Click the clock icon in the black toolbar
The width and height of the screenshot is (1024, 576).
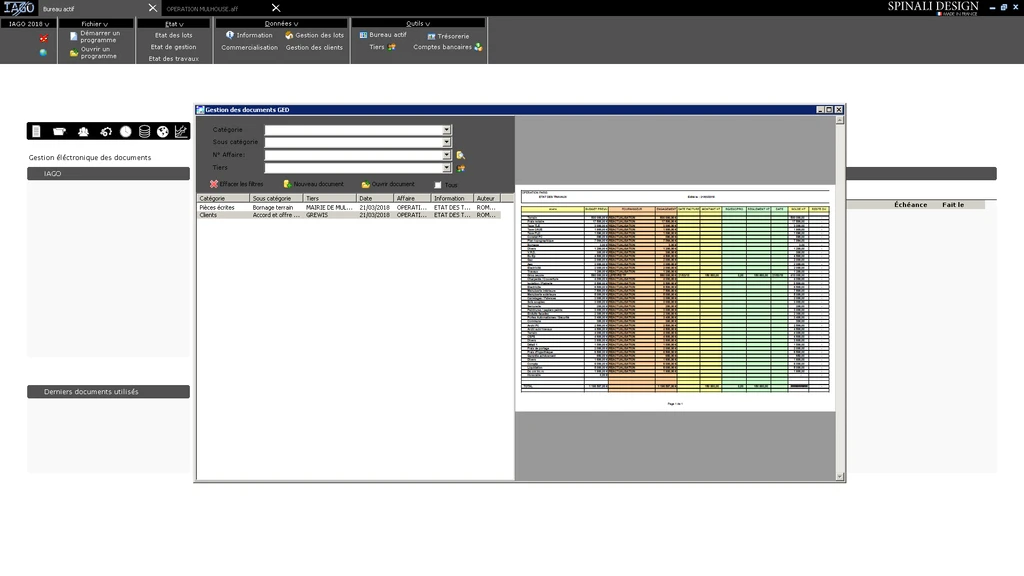(x=125, y=131)
